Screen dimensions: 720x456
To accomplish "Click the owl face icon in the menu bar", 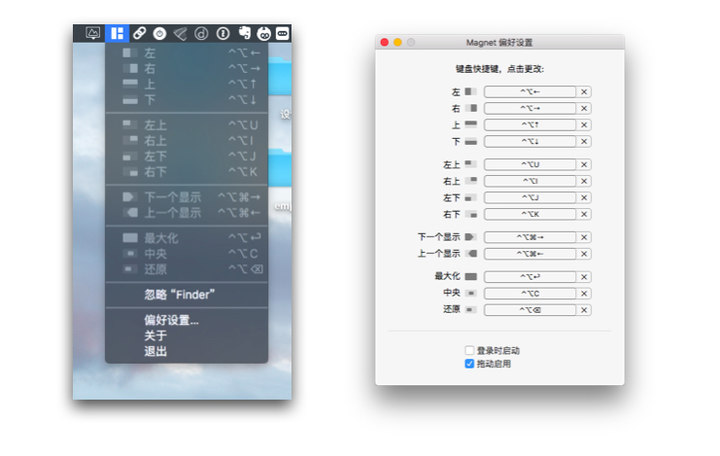I will click(x=264, y=34).
